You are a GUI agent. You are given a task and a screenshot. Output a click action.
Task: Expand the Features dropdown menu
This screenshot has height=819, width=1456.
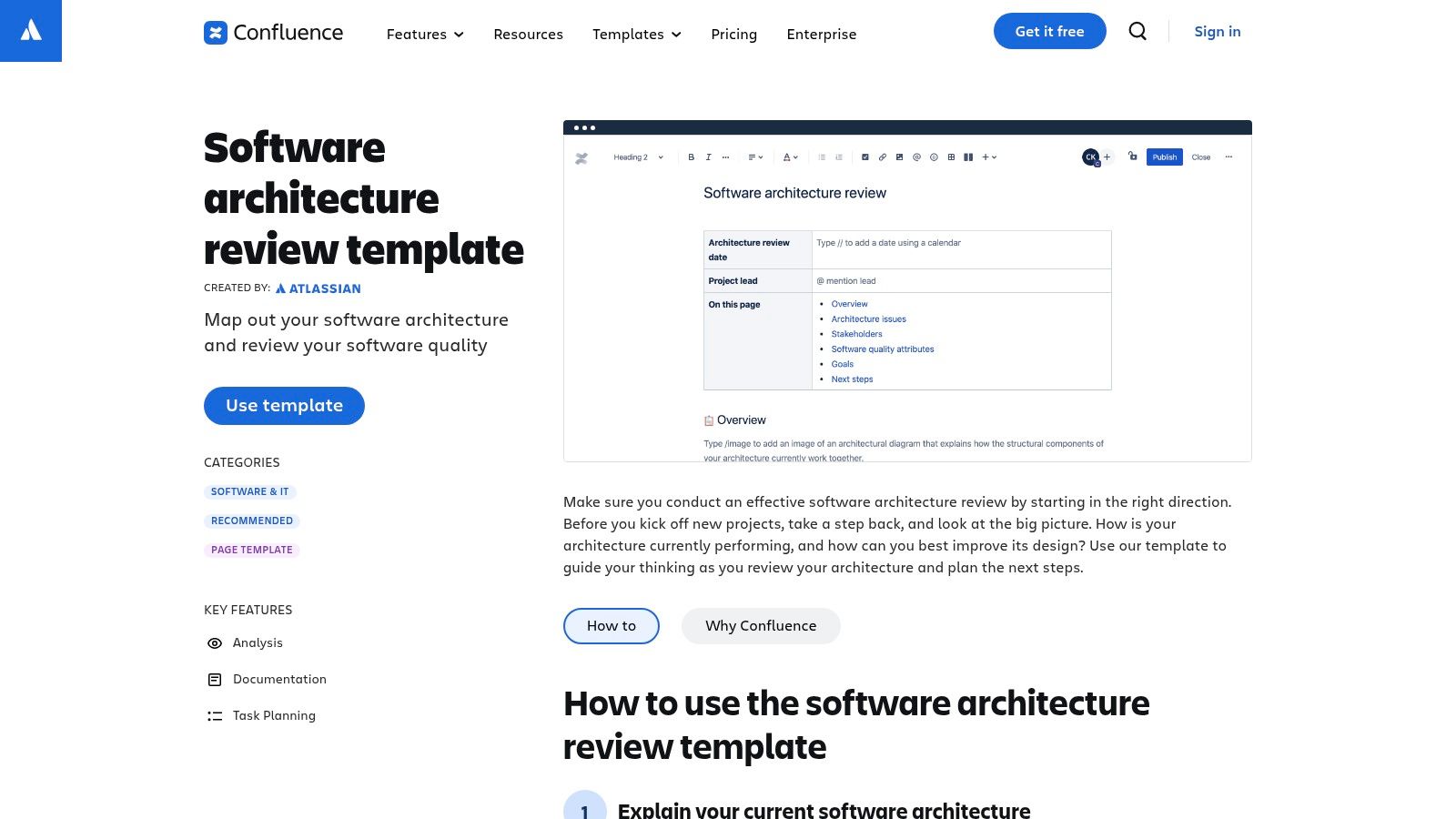pyautogui.click(x=425, y=35)
